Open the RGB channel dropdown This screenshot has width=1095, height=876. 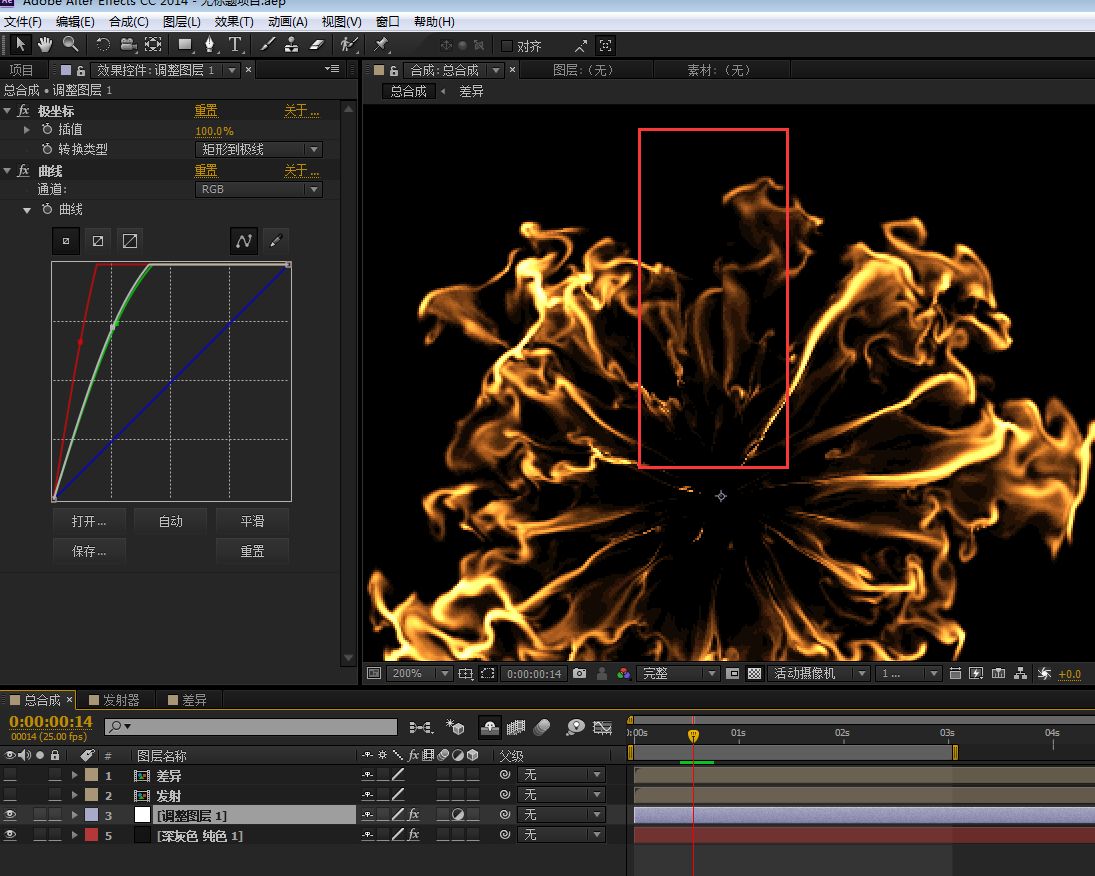pos(258,189)
